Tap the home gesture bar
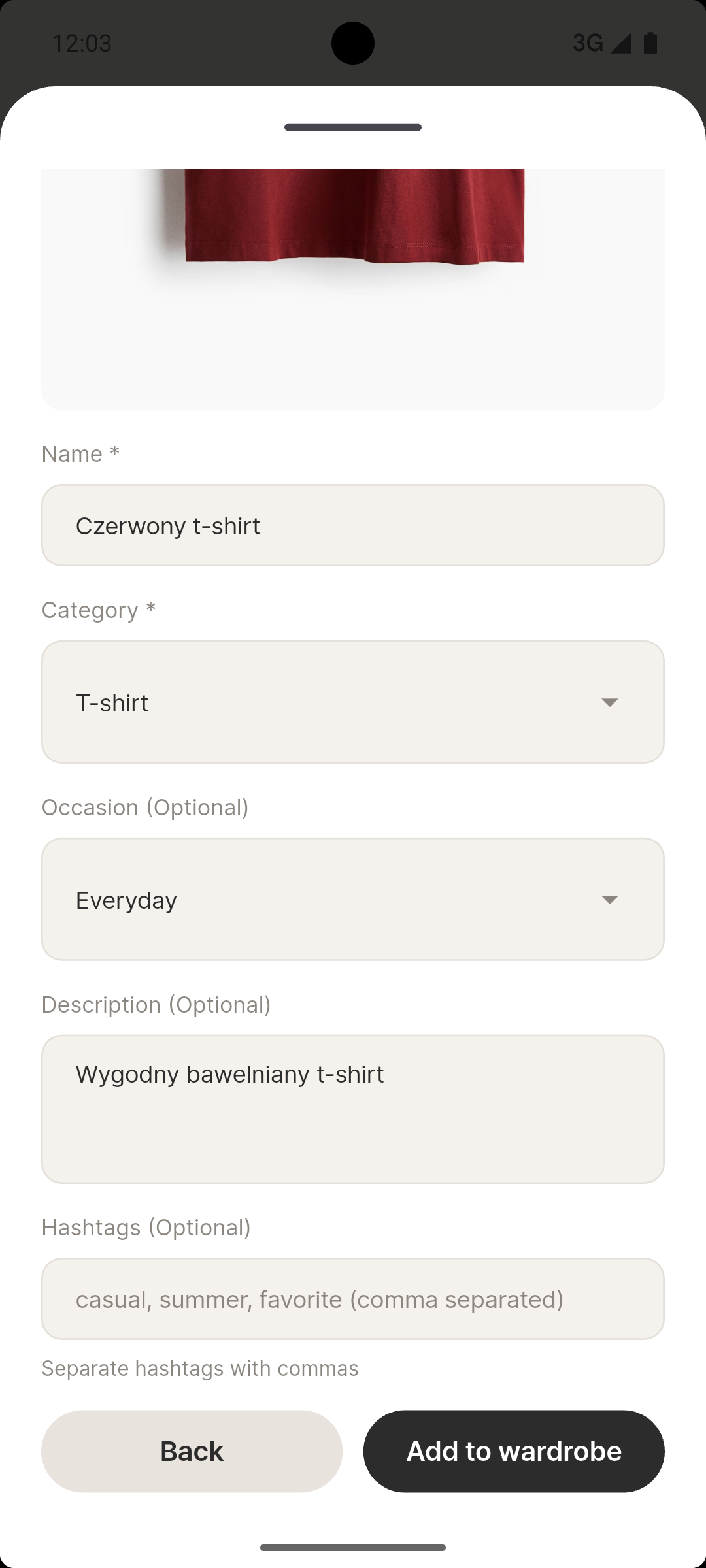This screenshot has width=706, height=1568. click(x=353, y=1548)
